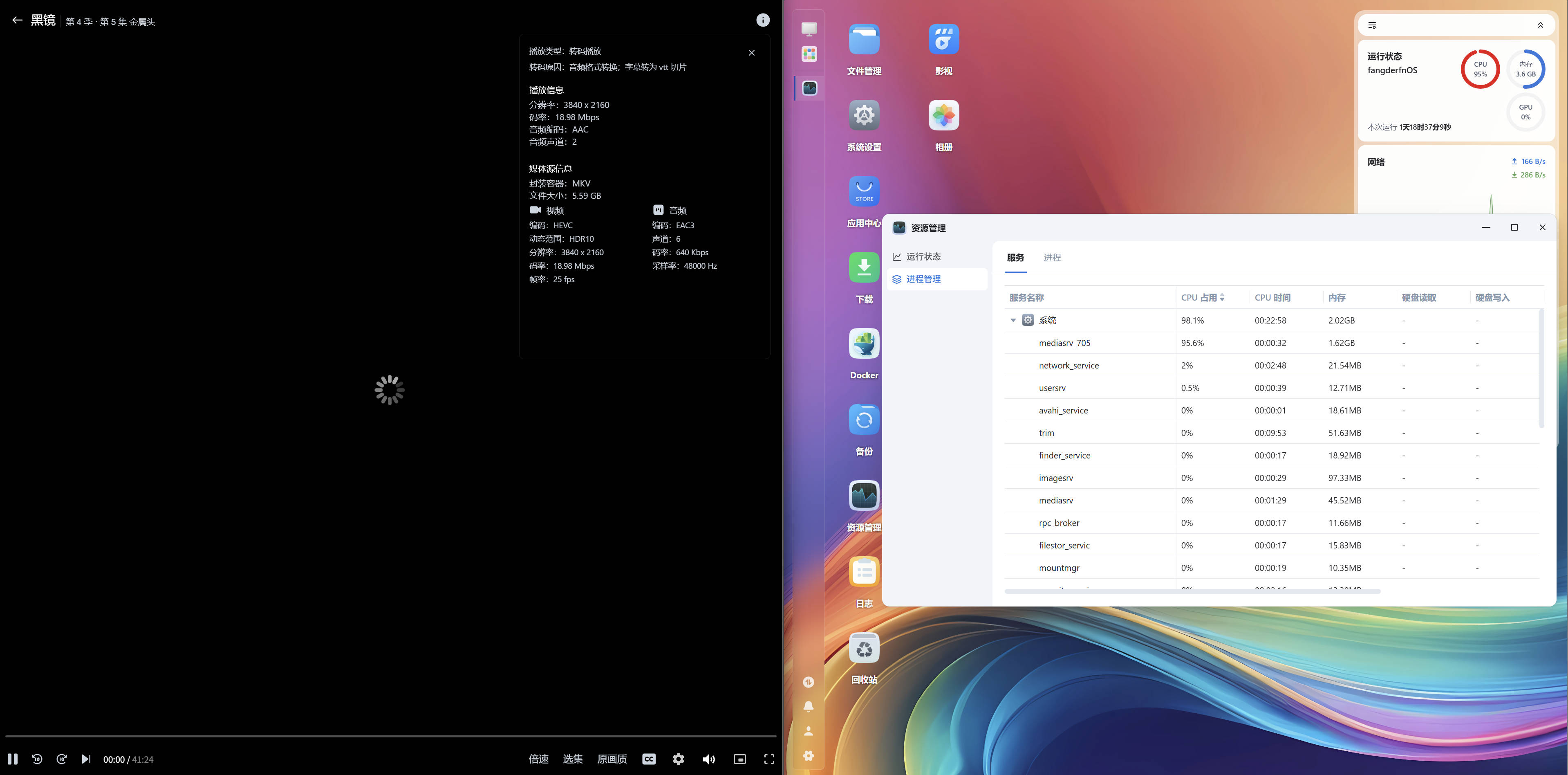Collapse the 系统 service group row
The width and height of the screenshot is (1568, 775).
coord(1013,320)
